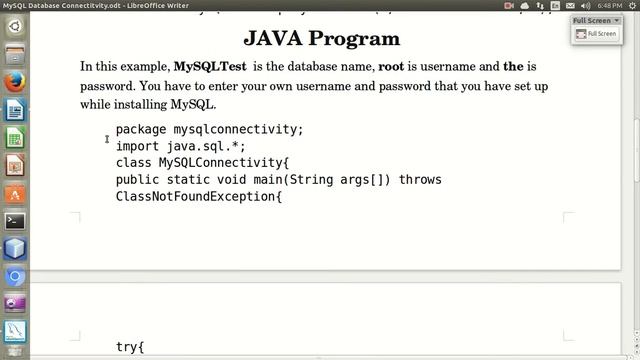Open LibreOffice Impress from the launcher
Image resolution: width=640 pixels, height=360 pixels.
[15, 165]
